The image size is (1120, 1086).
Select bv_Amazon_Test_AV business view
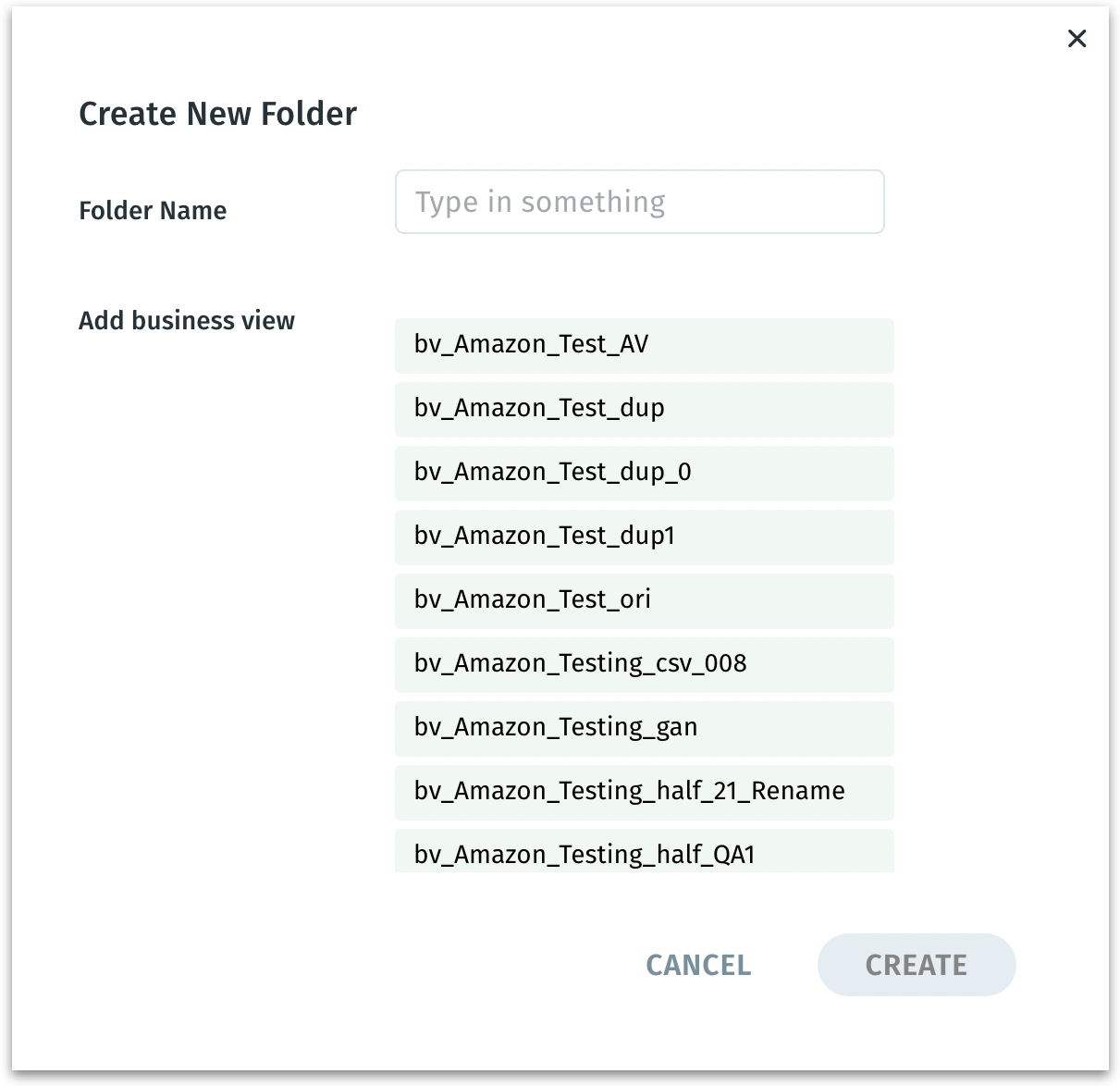[644, 345]
